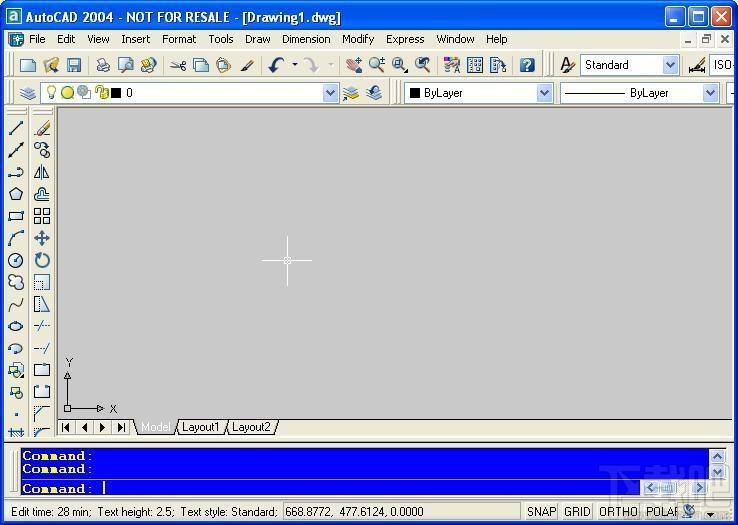Viewport: 738px width, 525px height.
Task: Select the Revision Cloud tool
Action: coord(16,282)
